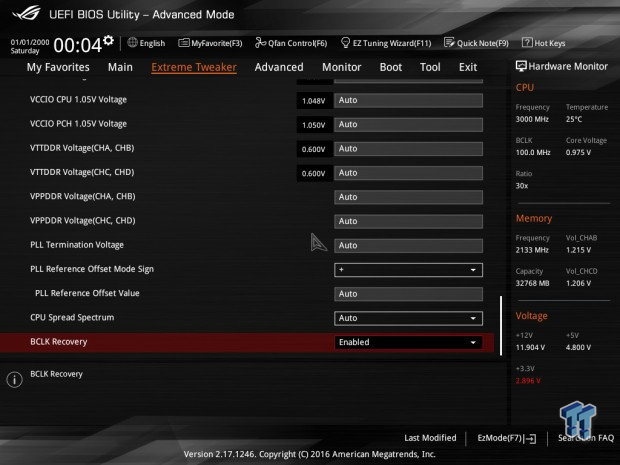Click VPPDDR Voltage(CHA, CHB) Auto field

tap(408, 197)
